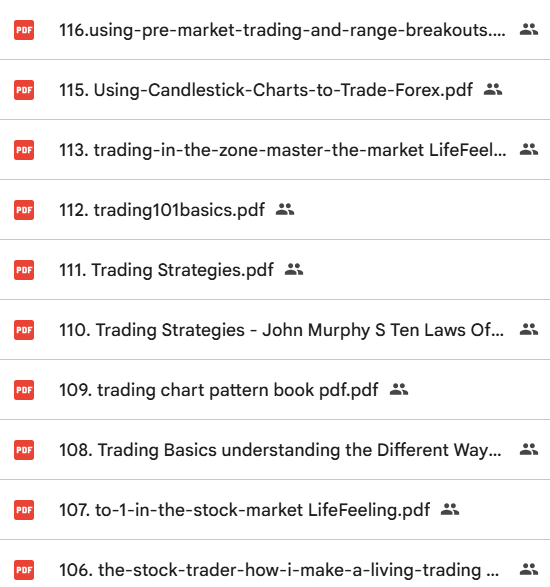Click PDF icon for 116.using-pre-market-trading file
This screenshot has height=587, width=550.
pos(24,30)
